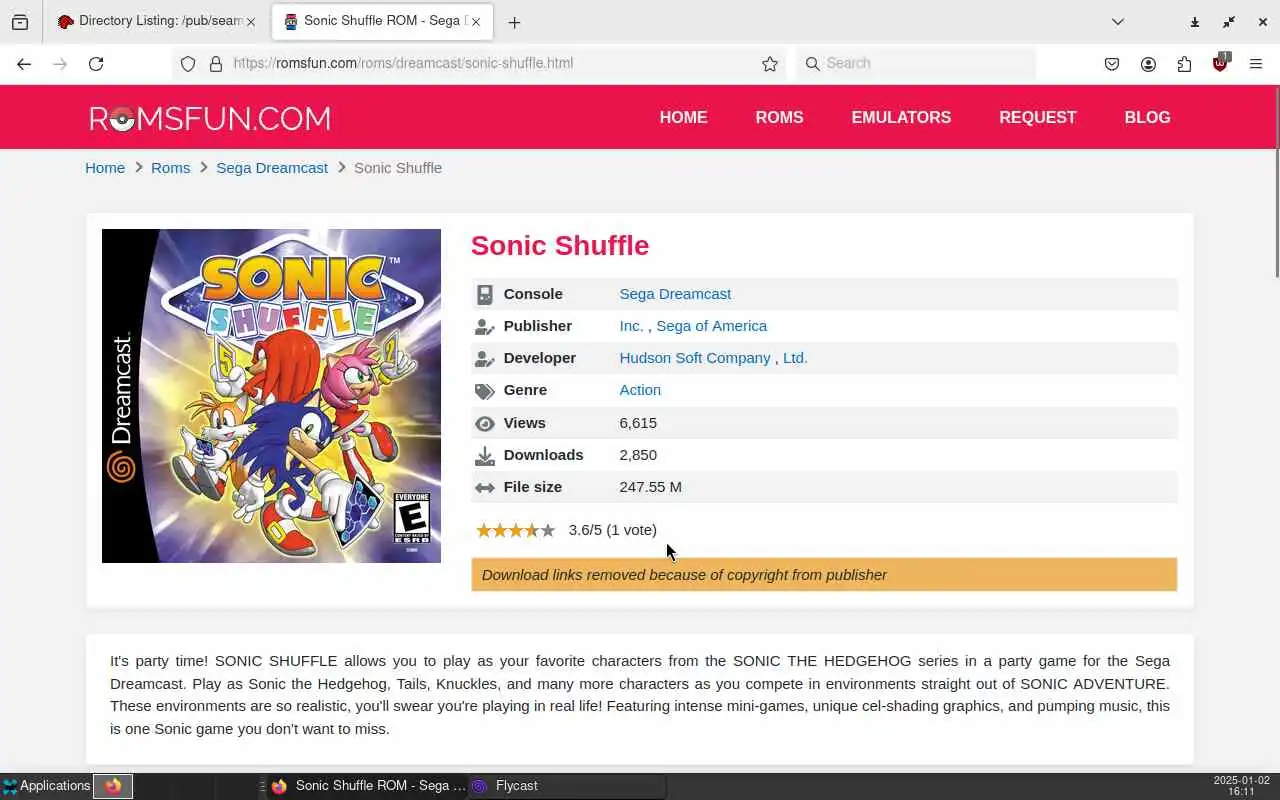The width and height of the screenshot is (1280, 800).
Task: Open the Action genre link
Action: [640, 390]
